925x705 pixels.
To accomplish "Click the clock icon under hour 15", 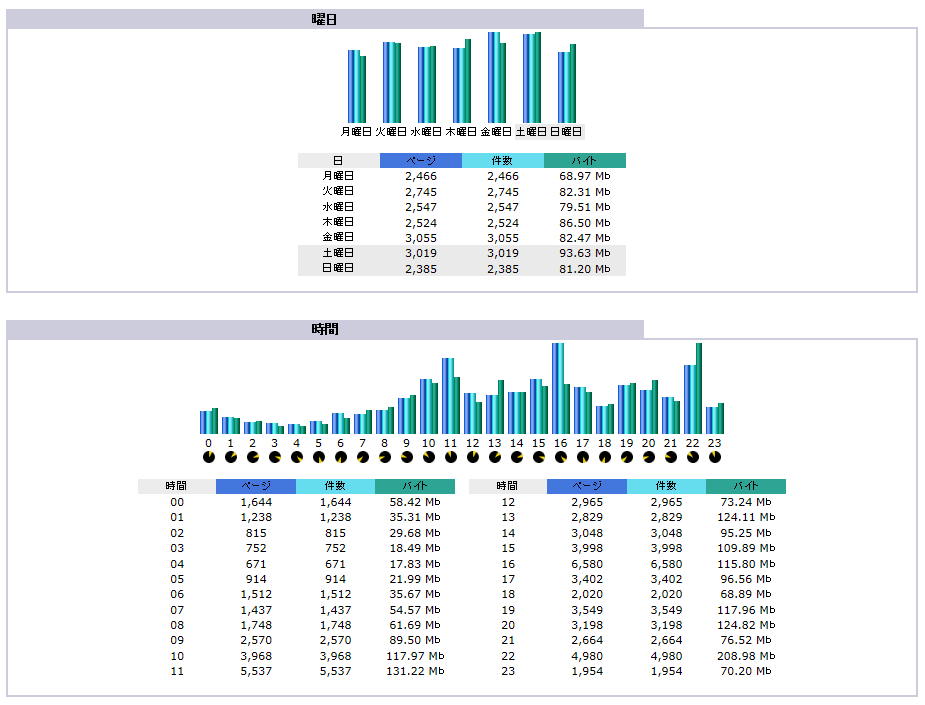I will (539, 457).
